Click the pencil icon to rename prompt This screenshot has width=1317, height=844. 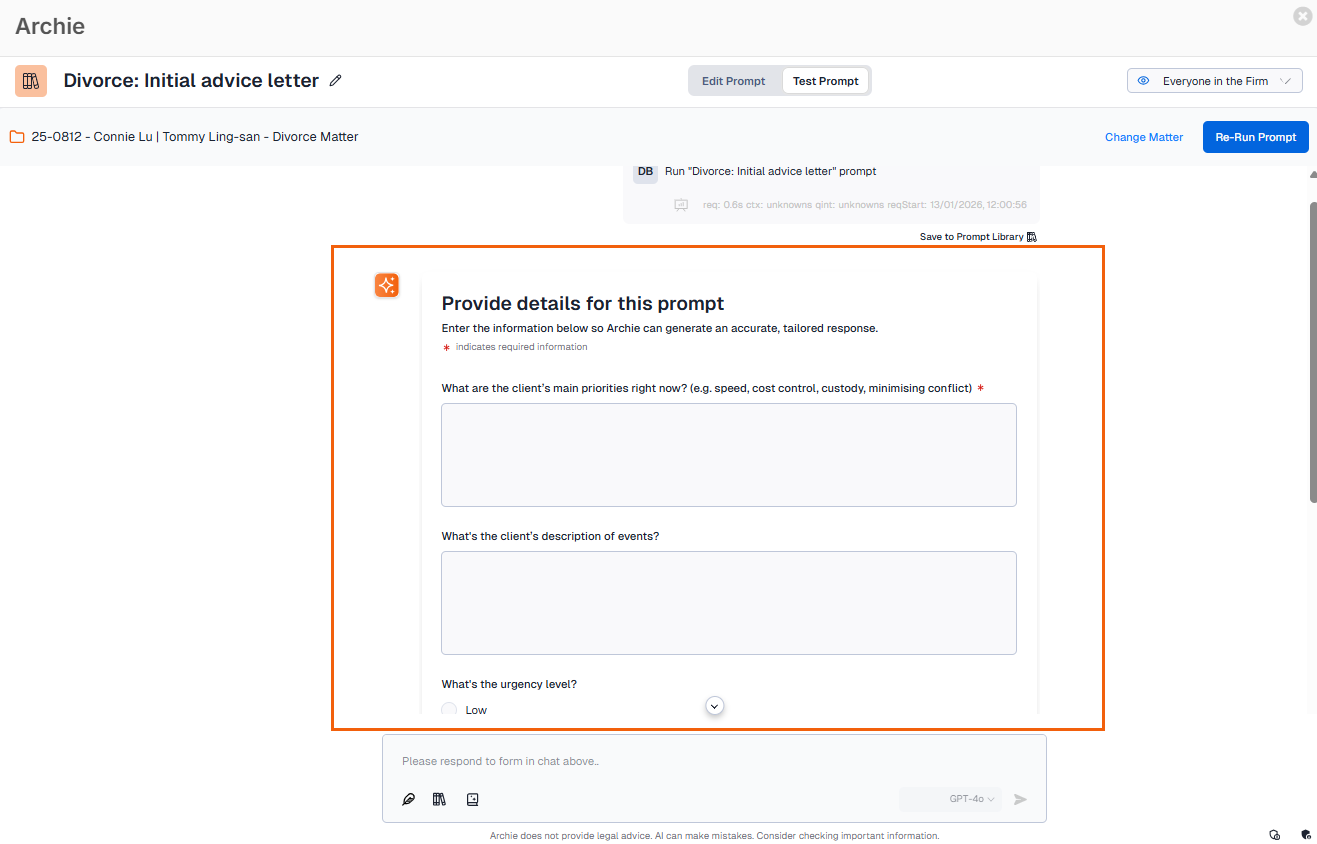click(336, 81)
